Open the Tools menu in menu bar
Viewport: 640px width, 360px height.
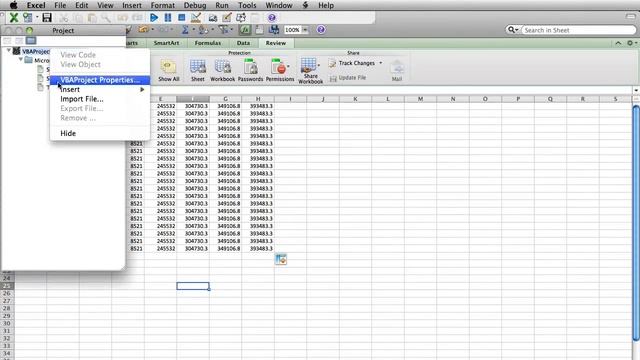tap(247, 5)
